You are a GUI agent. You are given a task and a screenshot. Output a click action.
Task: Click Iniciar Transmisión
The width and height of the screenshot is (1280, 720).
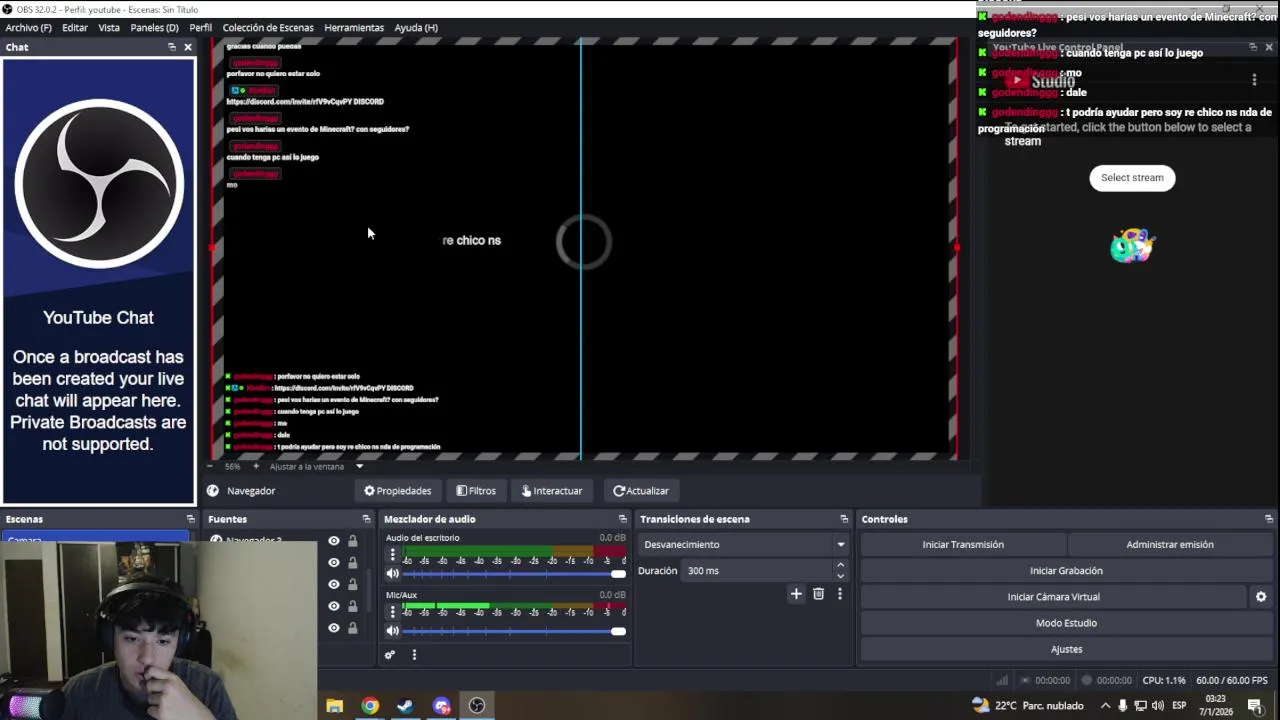[963, 545]
